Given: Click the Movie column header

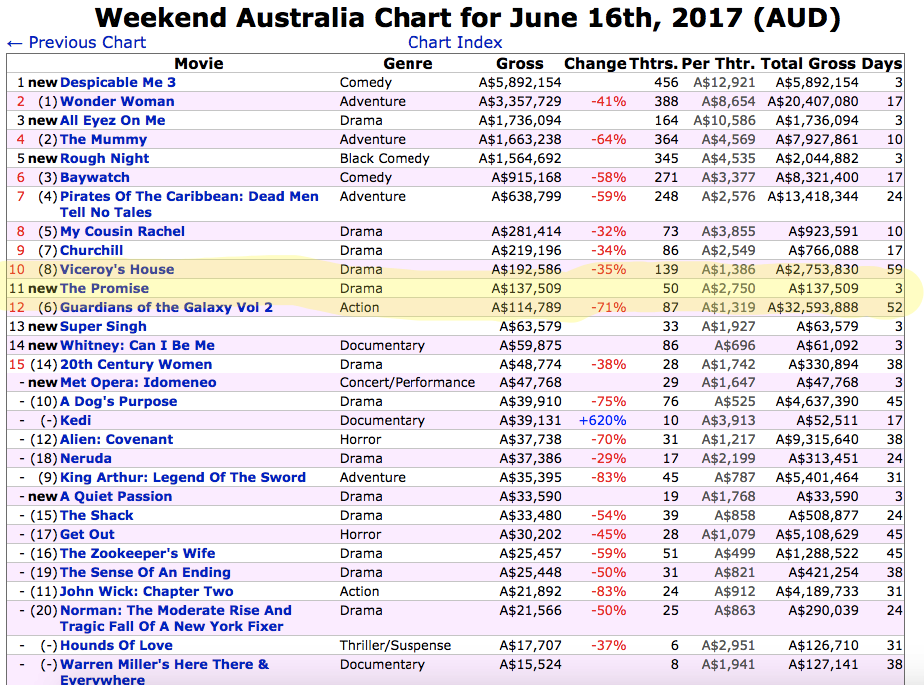Looking at the screenshot, I should point(199,64).
